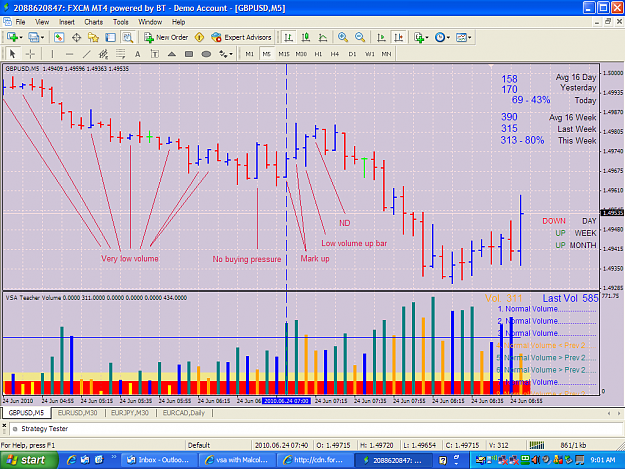Select the crosshair tool
The width and height of the screenshot is (625, 469).
(30, 54)
